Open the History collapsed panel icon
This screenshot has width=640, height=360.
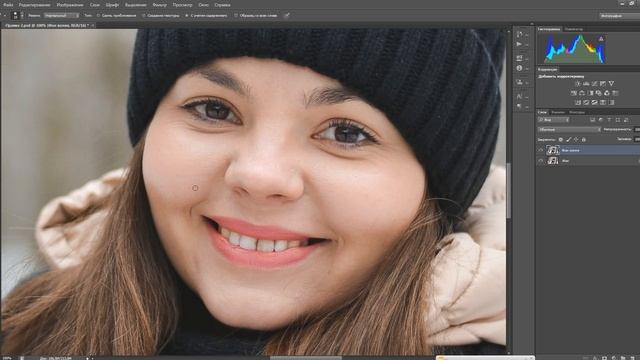point(520,34)
